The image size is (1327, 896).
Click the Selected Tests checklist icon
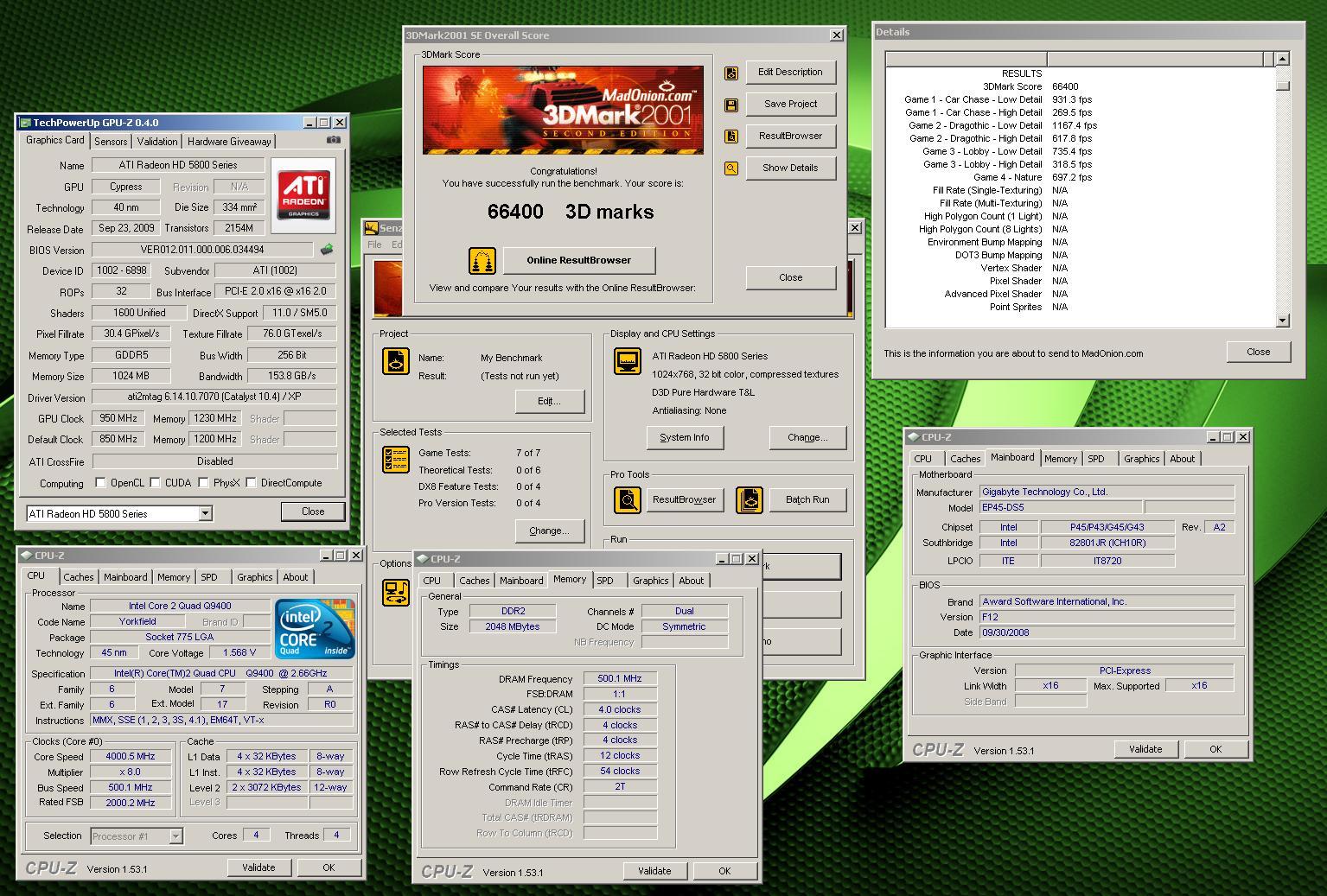396,459
